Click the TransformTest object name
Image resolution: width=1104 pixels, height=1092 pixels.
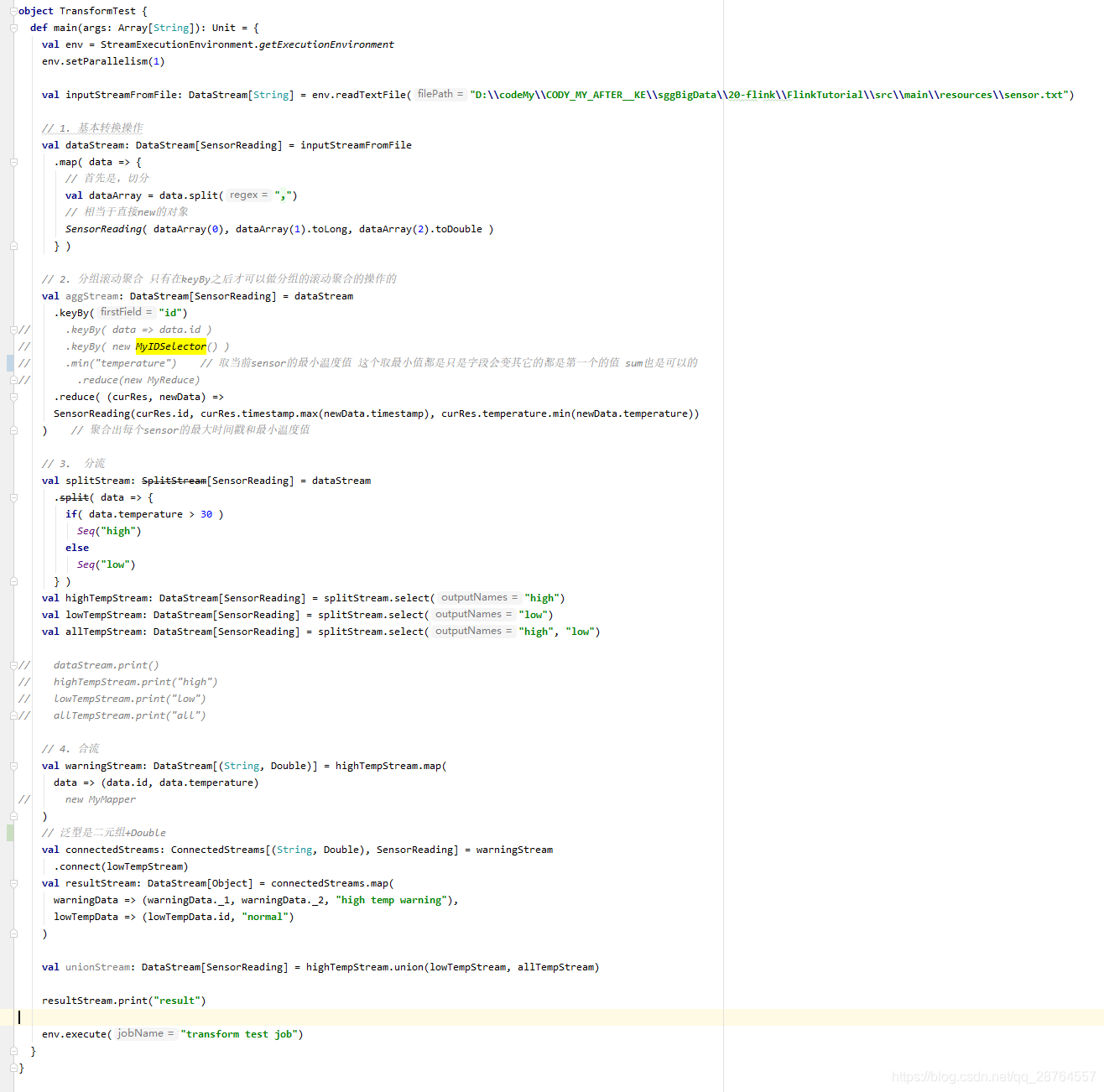(x=97, y=11)
